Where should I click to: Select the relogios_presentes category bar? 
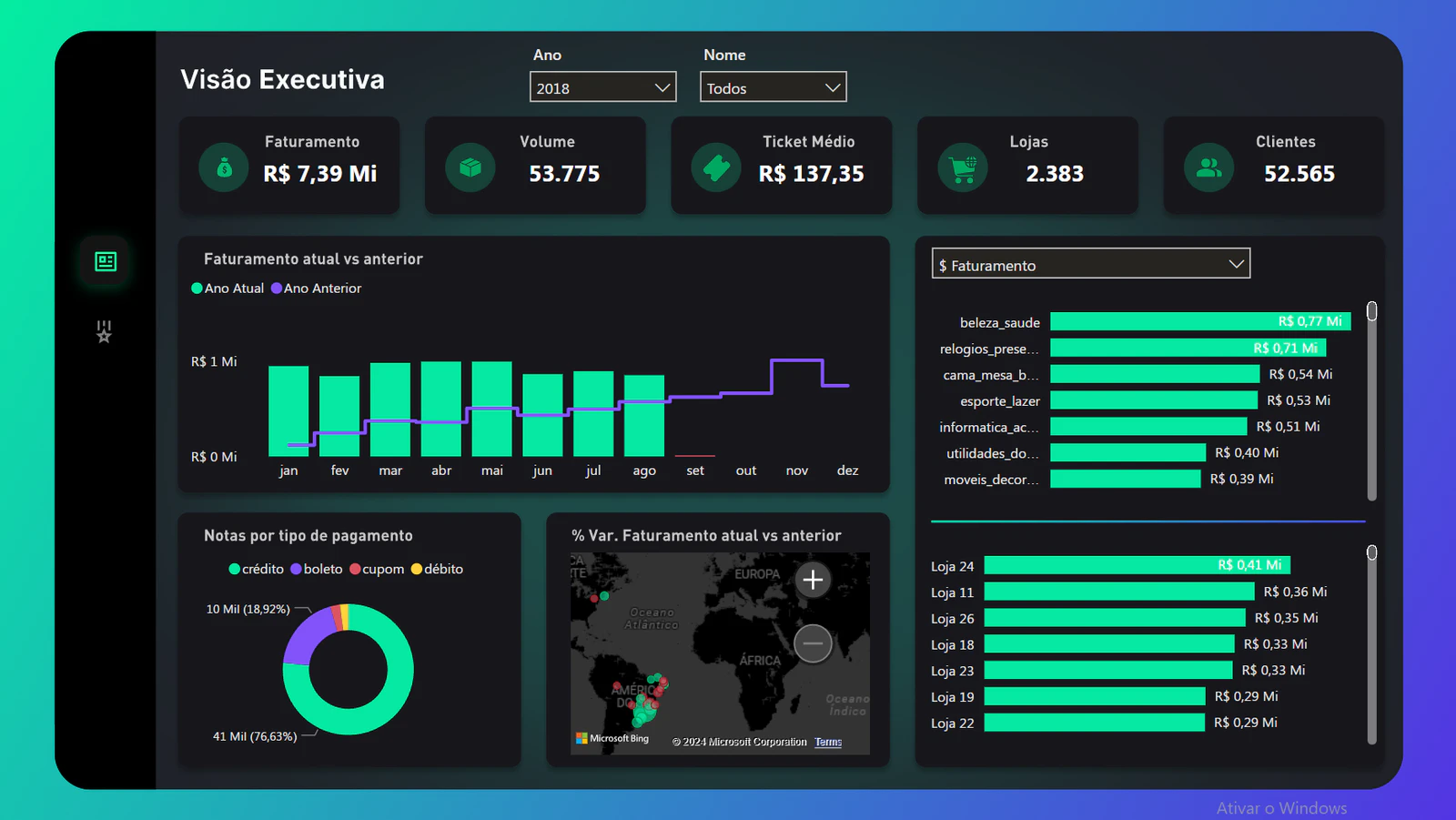coord(1188,348)
